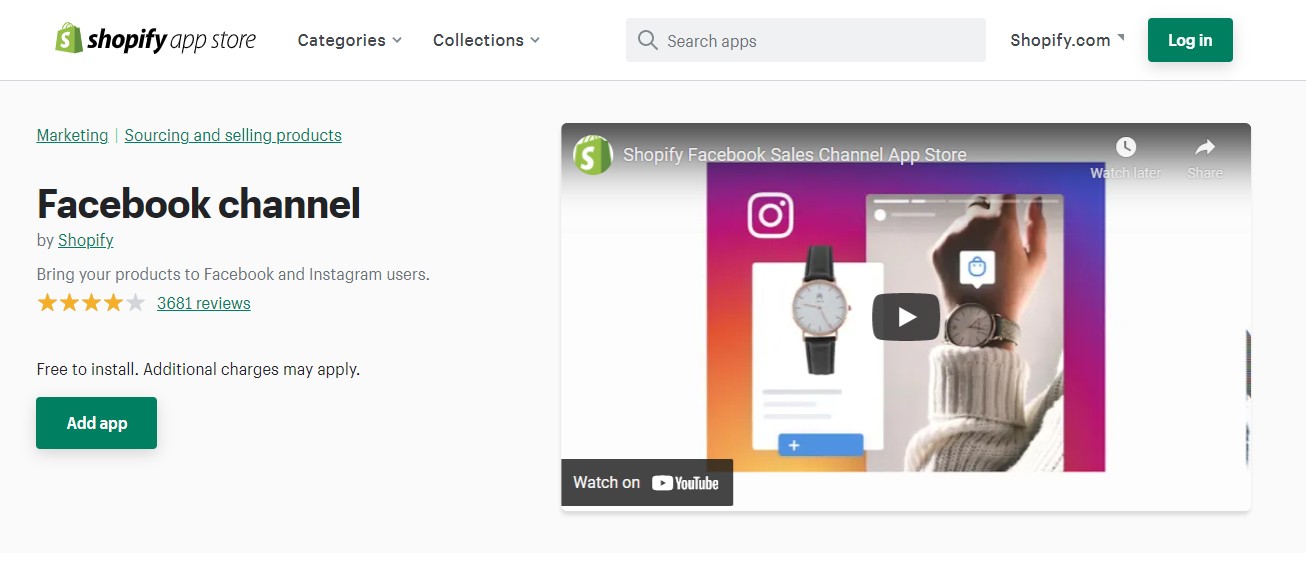This screenshot has height=561, width=1306.
Task: Expand the Collections menu
Action: 486,40
